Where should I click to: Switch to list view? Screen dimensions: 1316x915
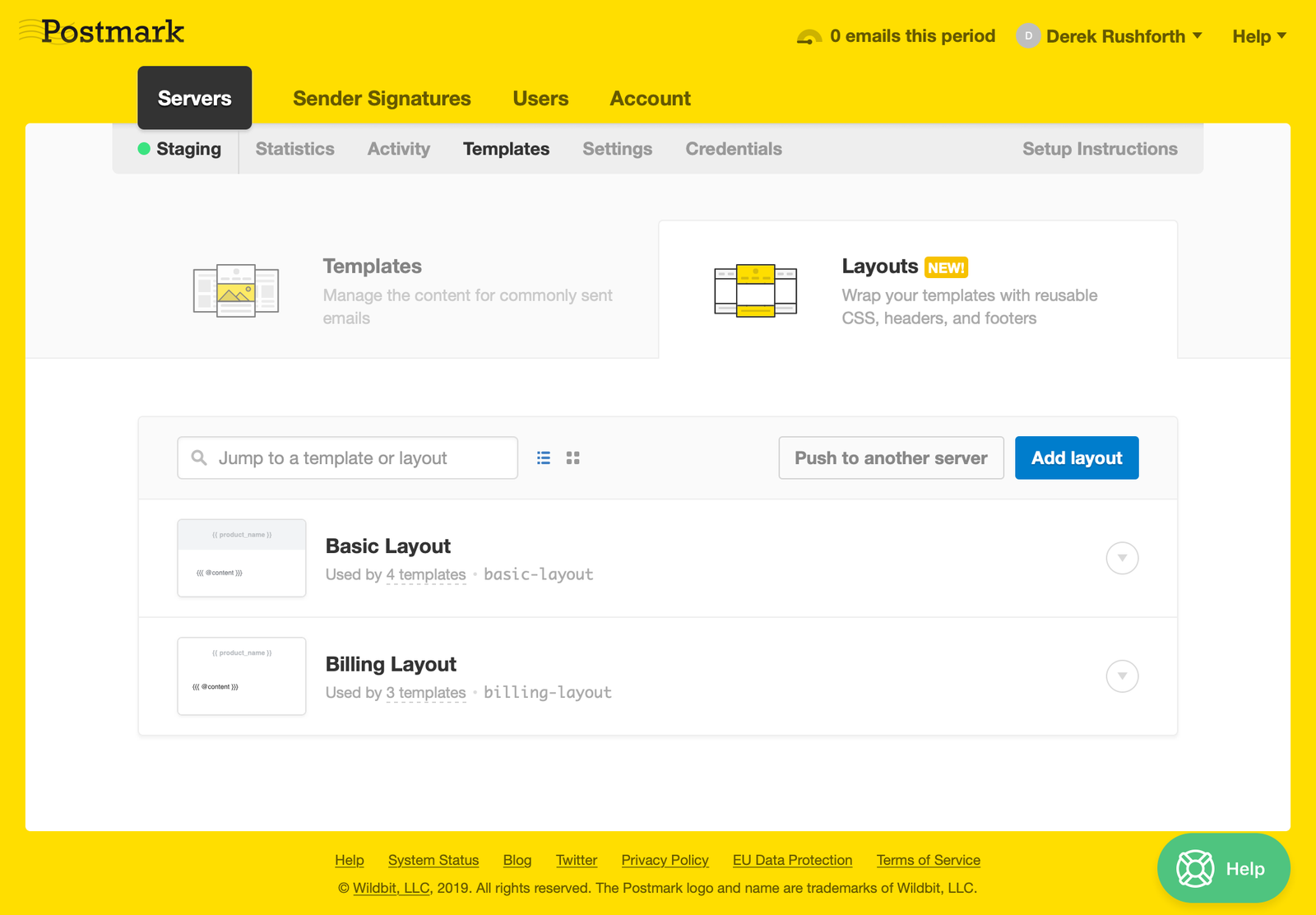[543, 457]
